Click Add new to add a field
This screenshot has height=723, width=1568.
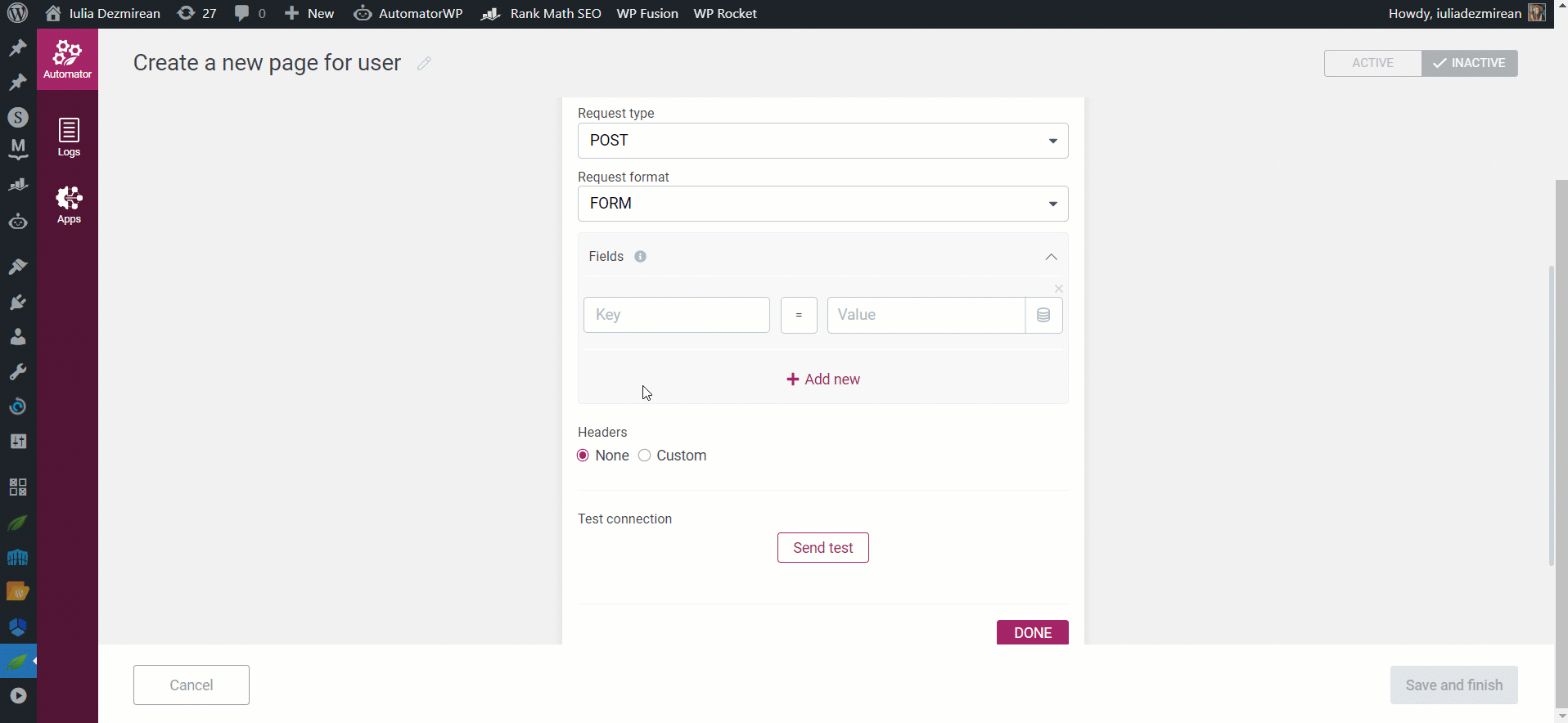point(823,379)
